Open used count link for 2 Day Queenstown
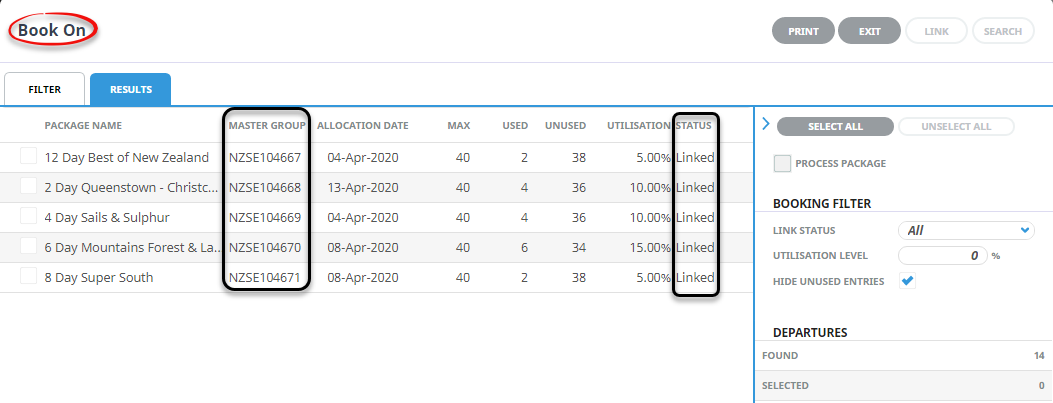The height and width of the screenshot is (403, 1053). coord(524,187)
